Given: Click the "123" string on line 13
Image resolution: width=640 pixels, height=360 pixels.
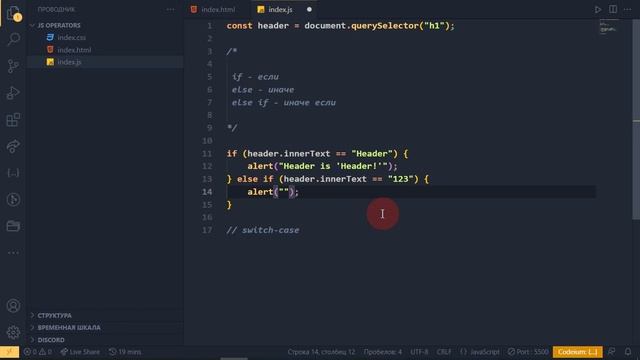Looking at the screenshot, I should click(400, 179).
